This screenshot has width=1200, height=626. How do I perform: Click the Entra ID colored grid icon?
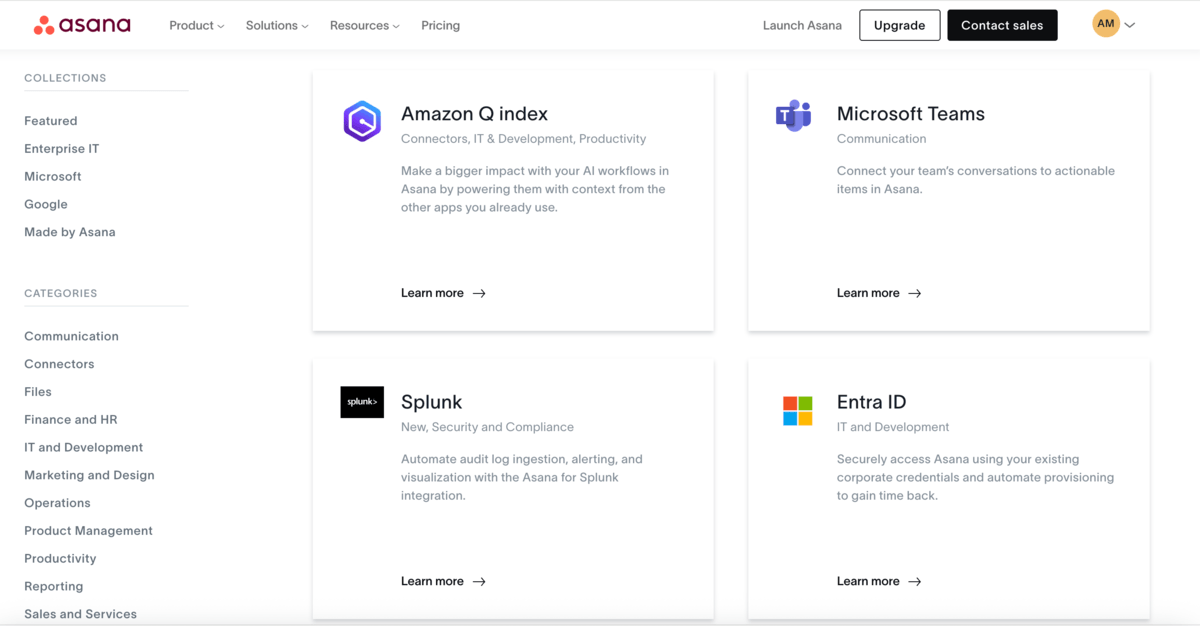pyautogui.click(x=797, y=410)
